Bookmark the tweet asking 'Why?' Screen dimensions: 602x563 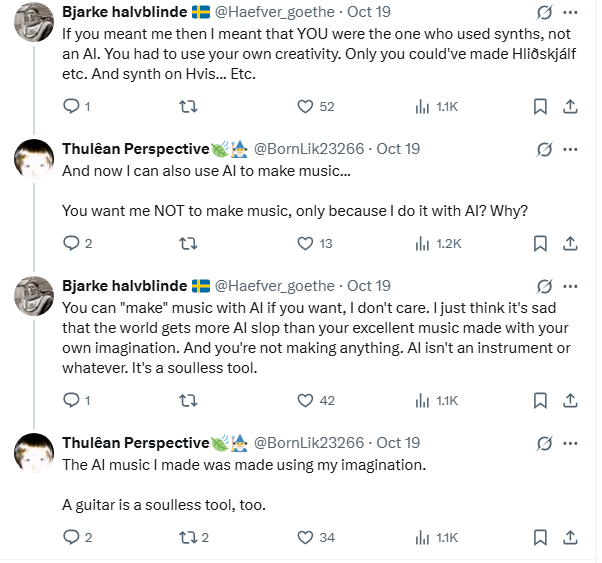tap(539, 243)
